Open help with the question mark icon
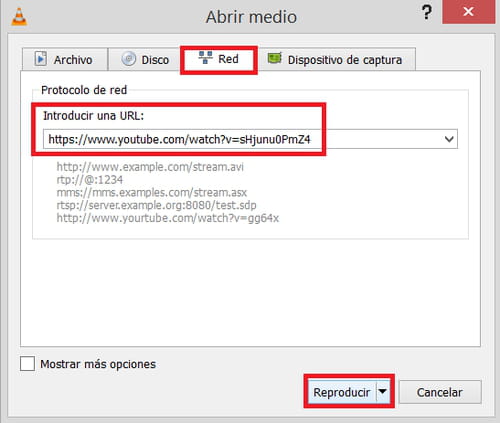The width and height of the screenshot is (500, 423). 427,12
